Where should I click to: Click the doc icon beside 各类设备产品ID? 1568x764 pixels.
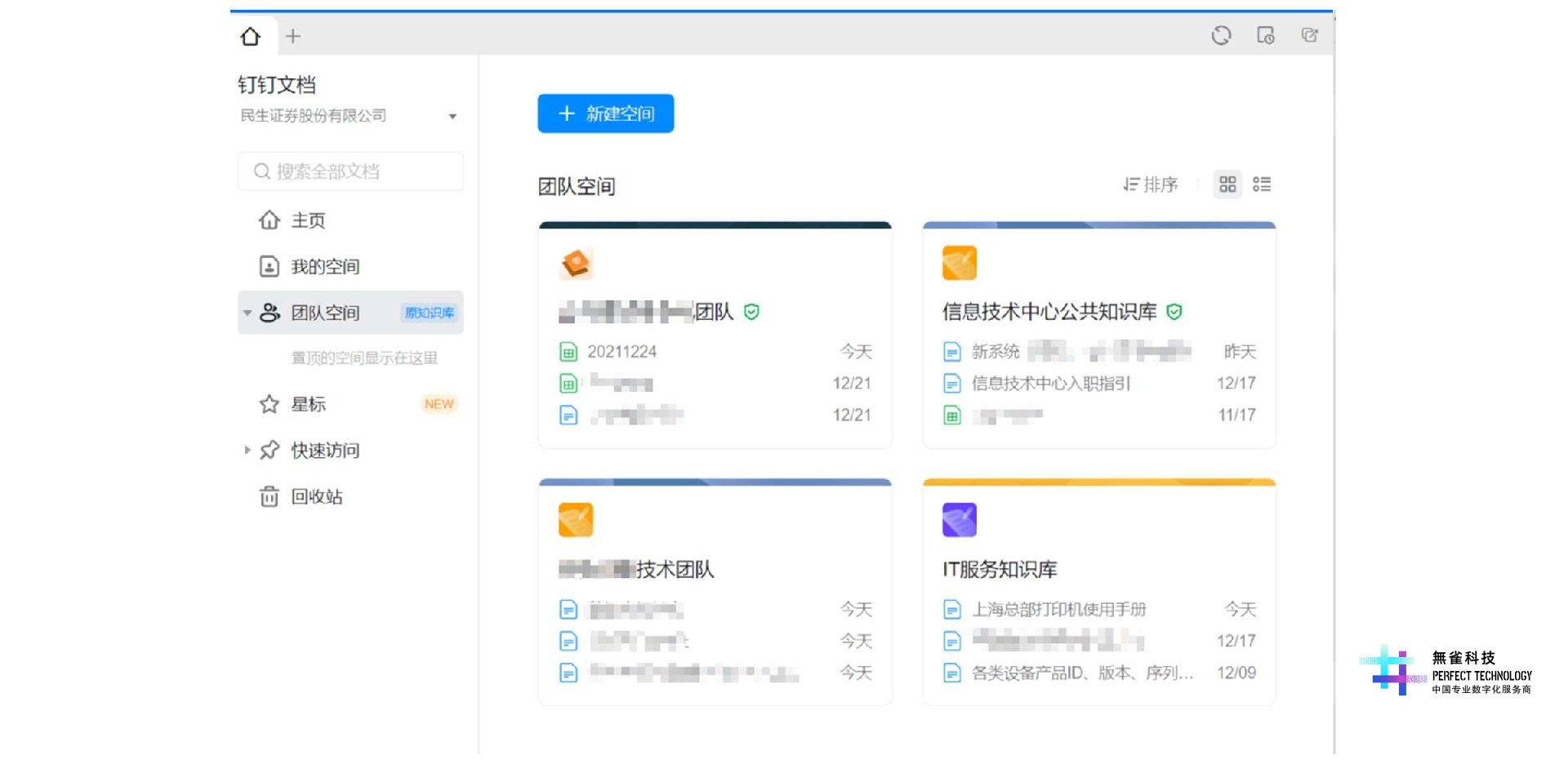point(952,673)
